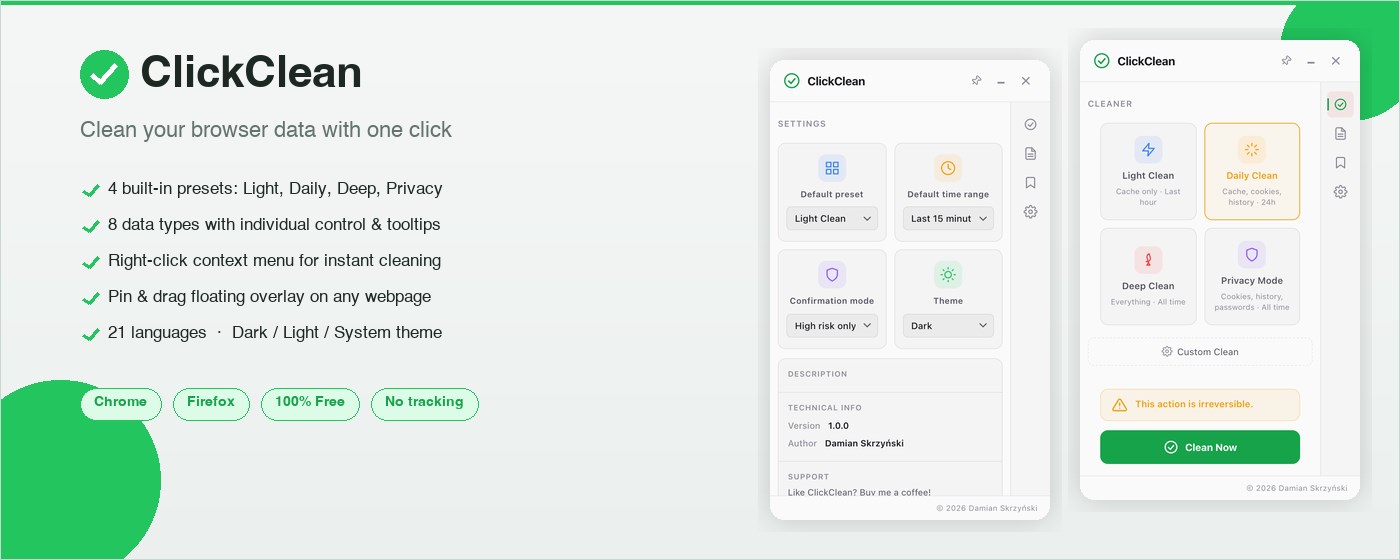Viewport: 1400px width, 560px height.
Task: Click the small logo in the Settings title bar
Action: coord(791,81)
